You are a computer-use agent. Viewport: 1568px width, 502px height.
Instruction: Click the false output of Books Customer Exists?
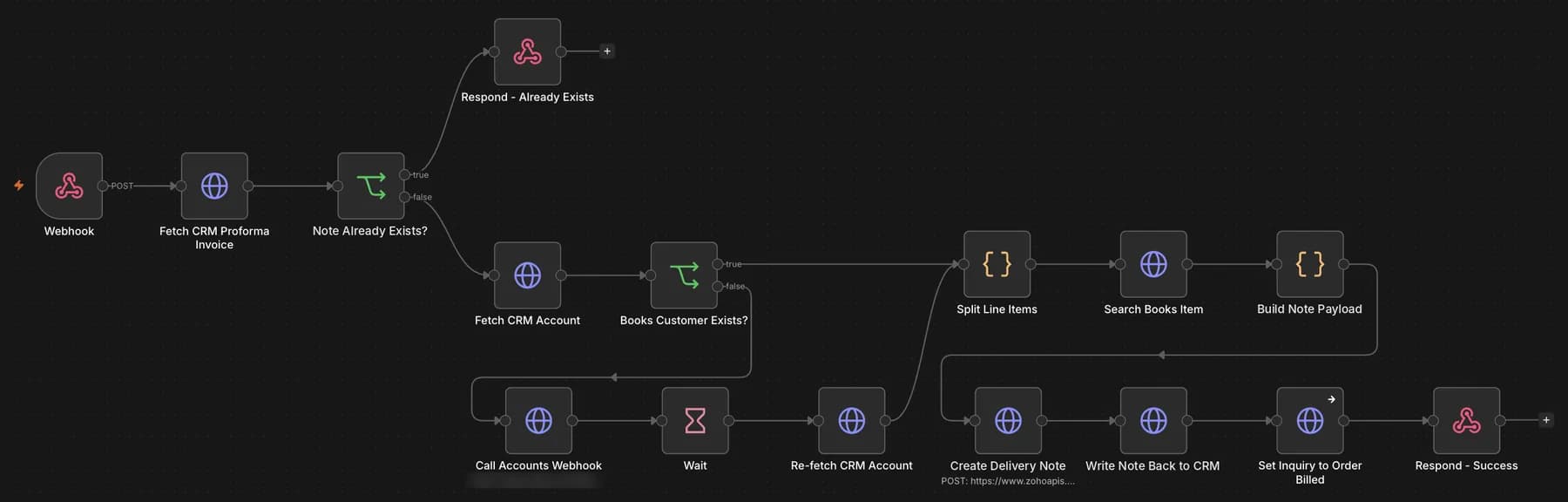coord(718,286)
